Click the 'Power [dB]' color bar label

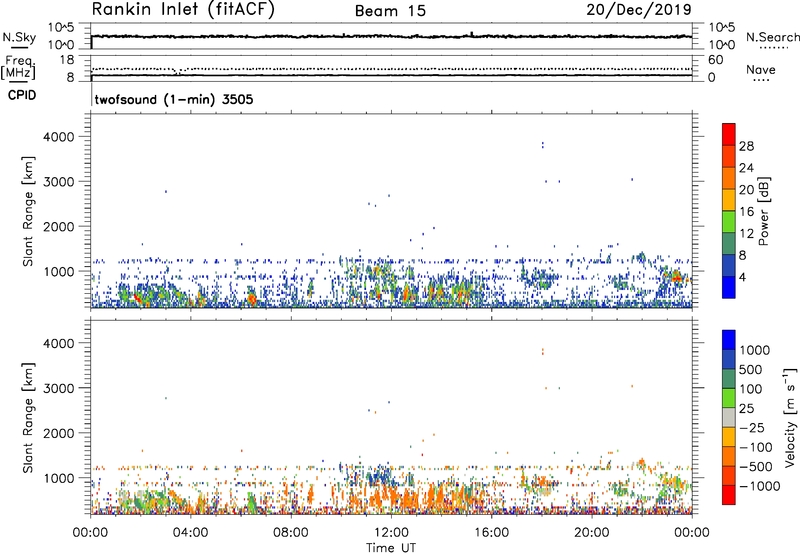[764, 211]
